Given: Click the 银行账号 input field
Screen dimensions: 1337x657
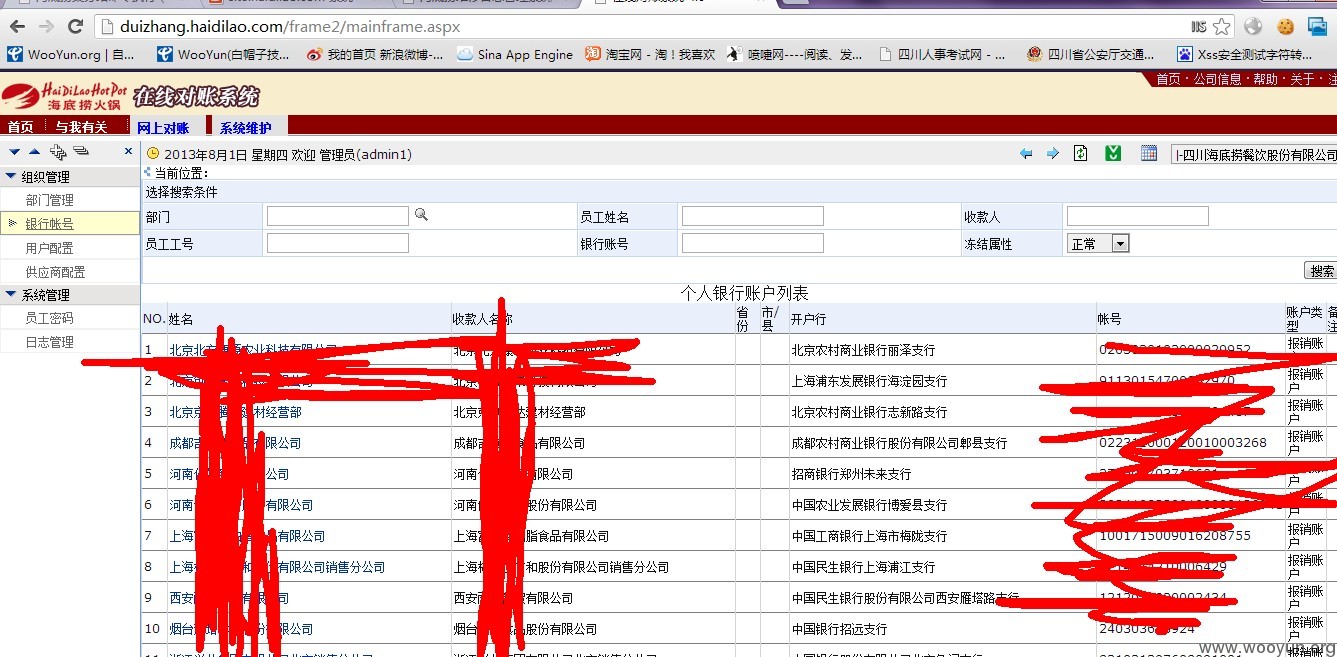Looking at the screenshot, I should (753, 243).
